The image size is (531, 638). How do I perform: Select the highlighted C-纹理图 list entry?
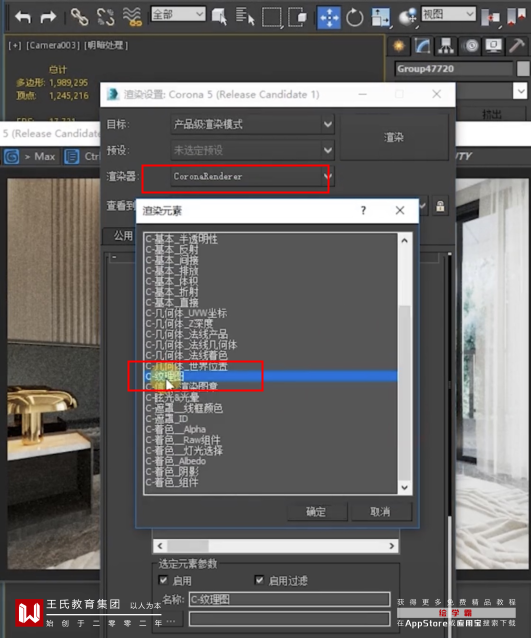tap(271, 376)
